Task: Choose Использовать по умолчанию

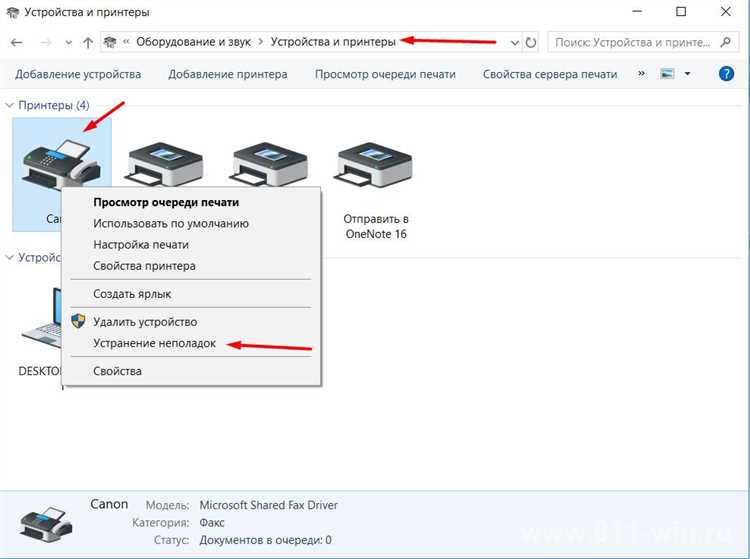Action: click(x=171, y=223)
